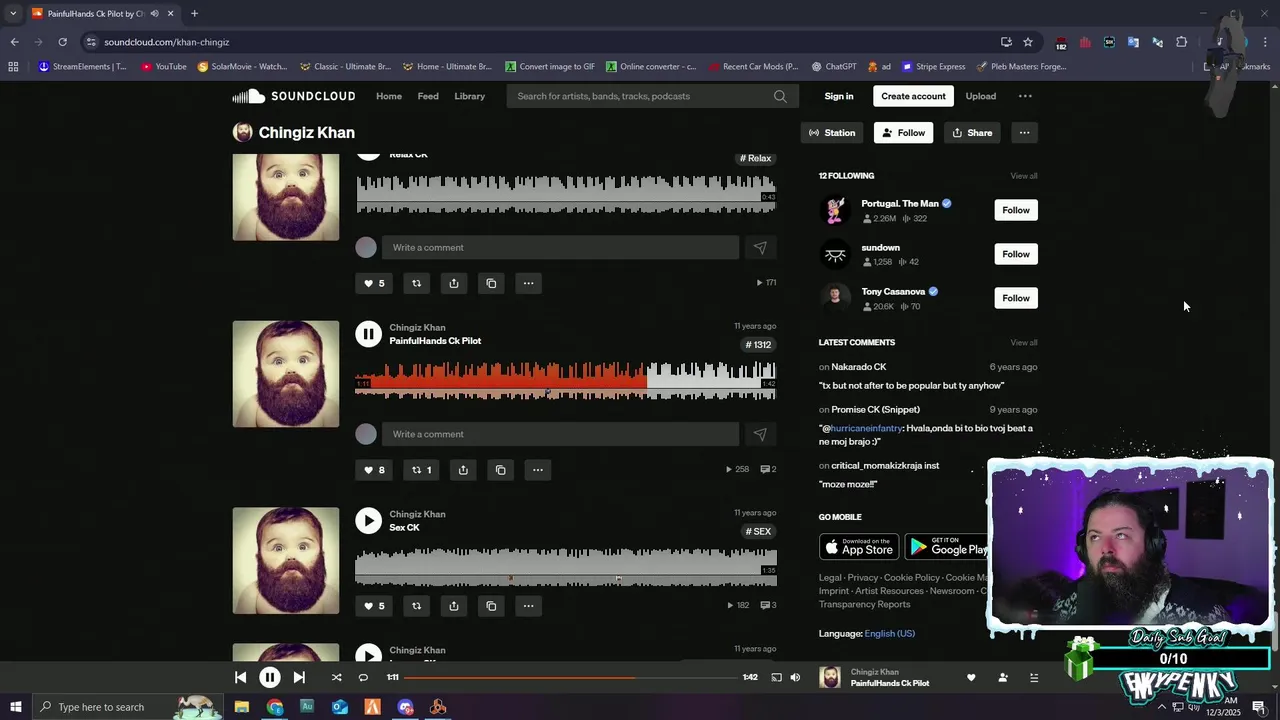1280x720 pixels.
Task: Play the Sex CK track
Action: tap(368, 520)
